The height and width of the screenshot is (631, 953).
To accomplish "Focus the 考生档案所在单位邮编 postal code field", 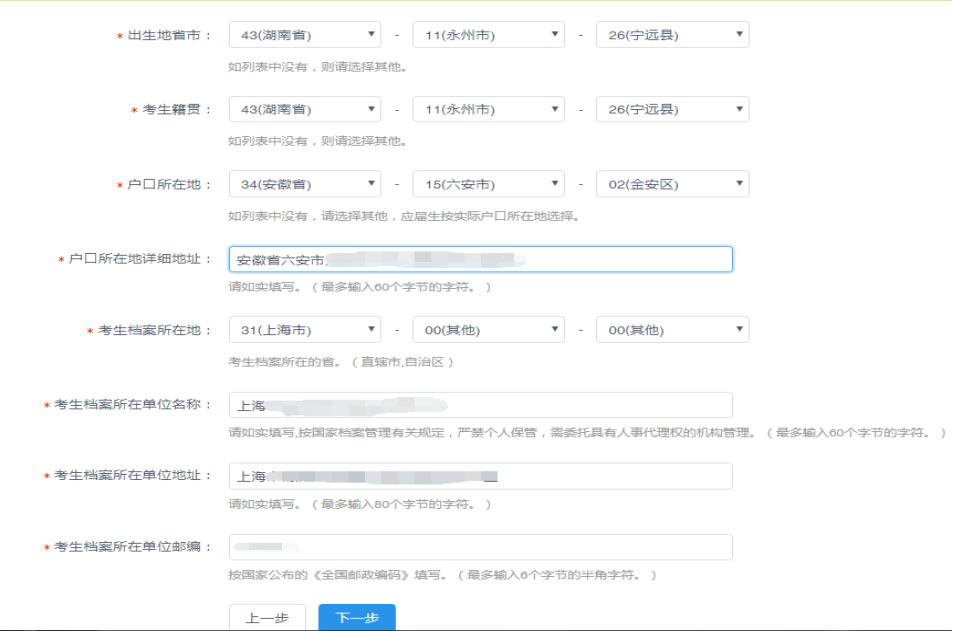I will (x=480, y=548).
